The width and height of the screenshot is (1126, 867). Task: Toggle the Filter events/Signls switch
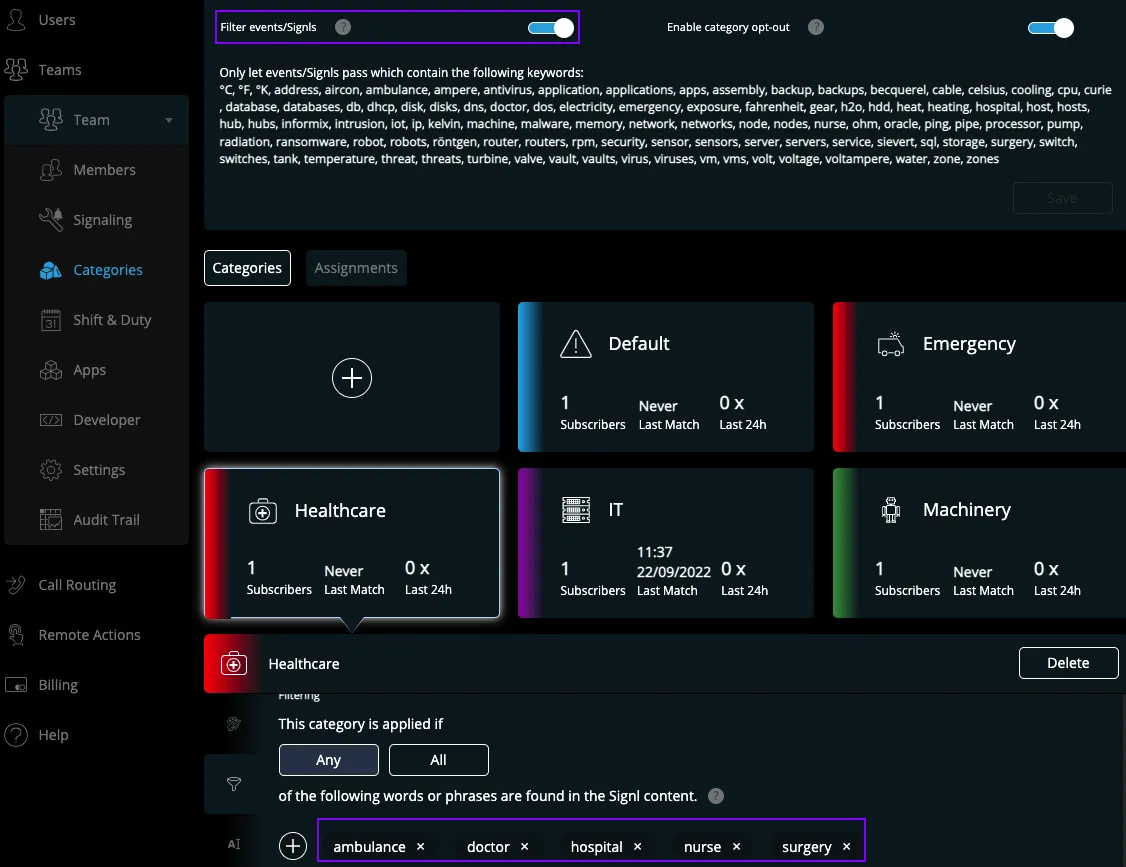(x=552, y=28)
